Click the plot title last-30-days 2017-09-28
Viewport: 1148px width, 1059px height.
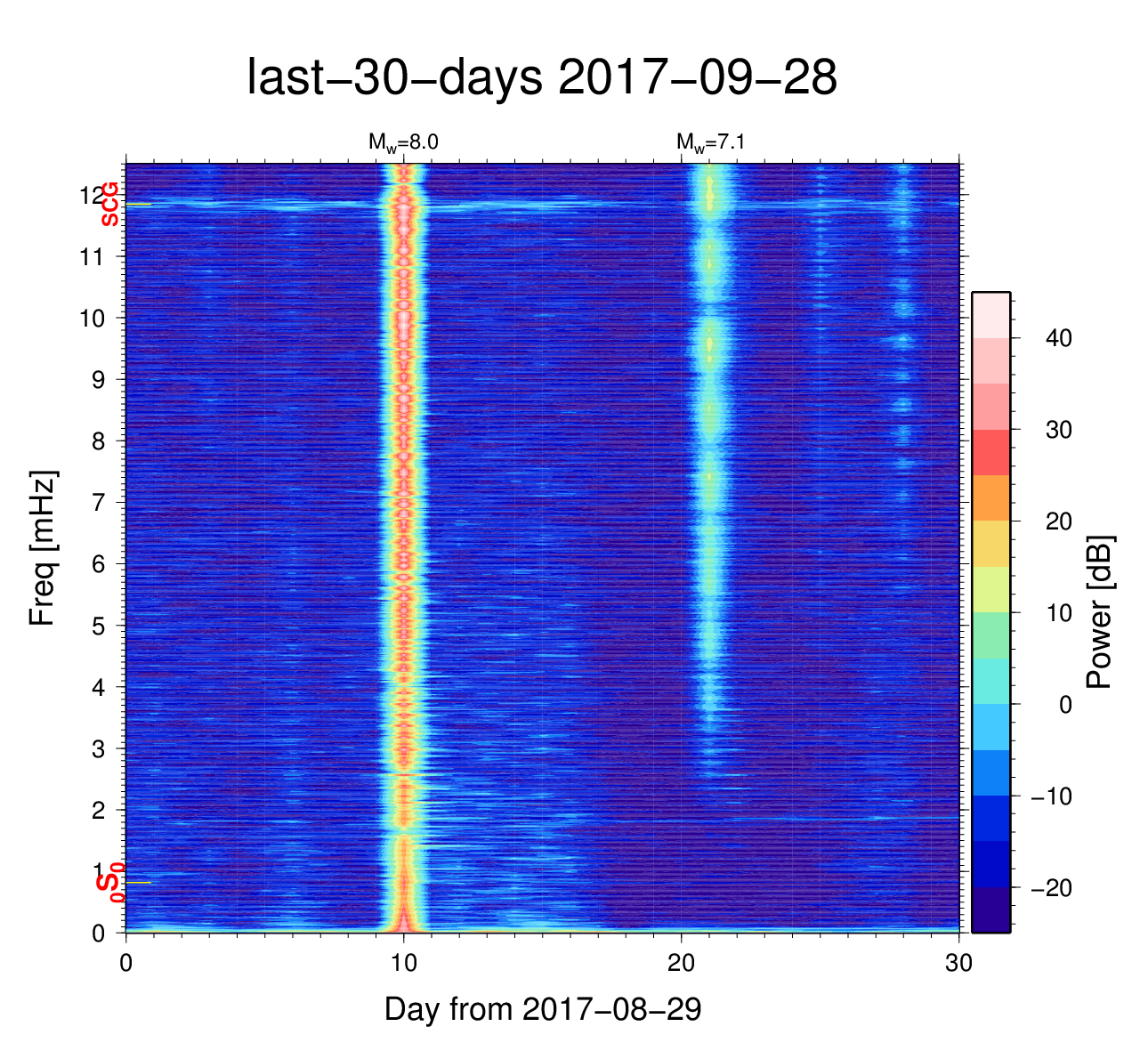point(541,78)
